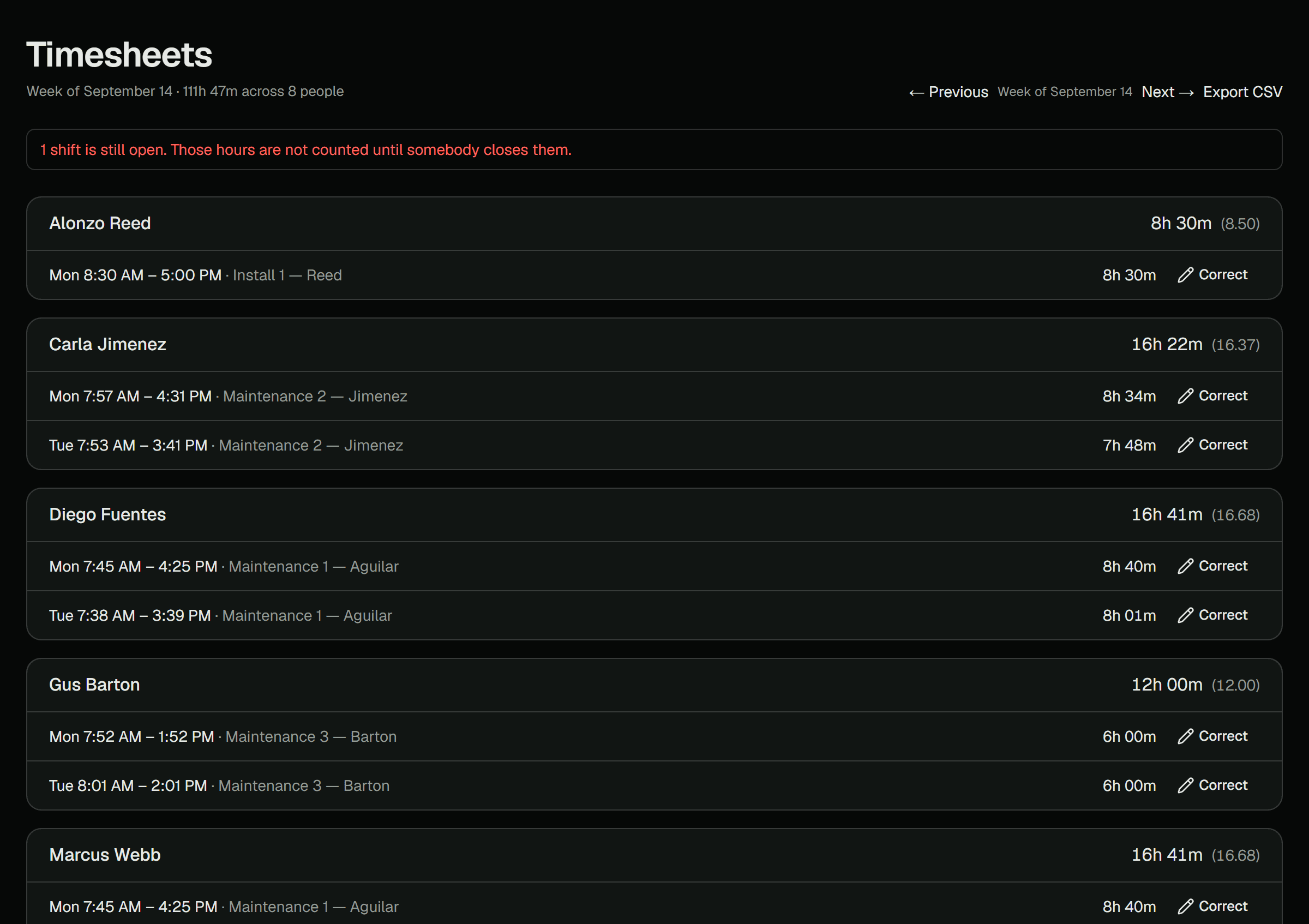1309x924 pixels.
Task: Click pencil icon on Tue 7:38 AM Aguilar shift
Action: (x=1185, y=615)
